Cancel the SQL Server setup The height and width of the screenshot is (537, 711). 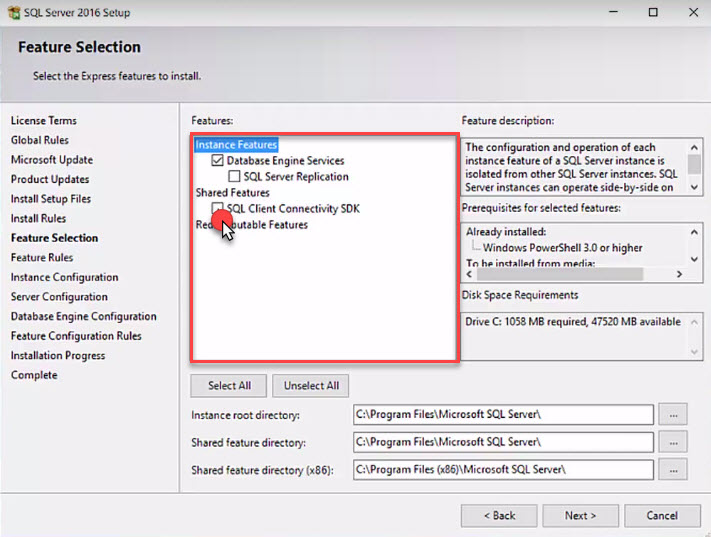(x=662, y=516)
